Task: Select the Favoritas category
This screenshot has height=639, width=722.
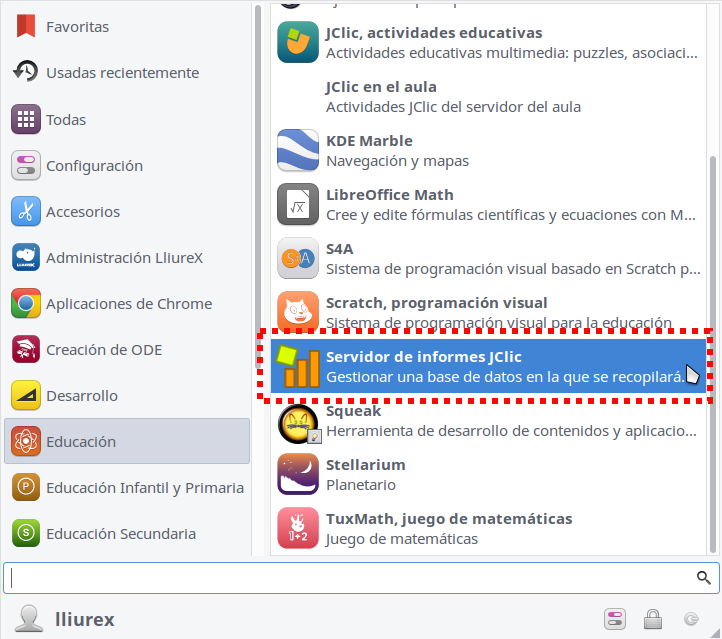Action: pos(77,27)
